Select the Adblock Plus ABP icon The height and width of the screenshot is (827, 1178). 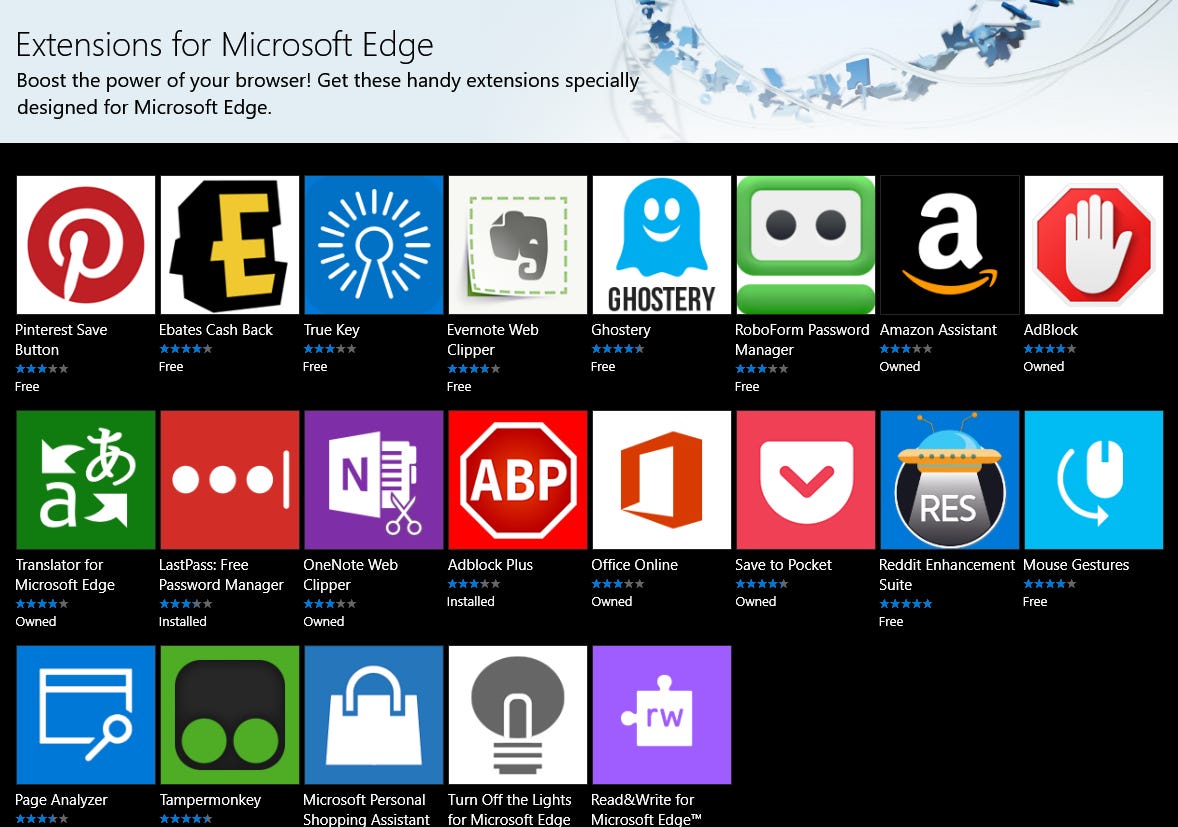tap(517, 479)
